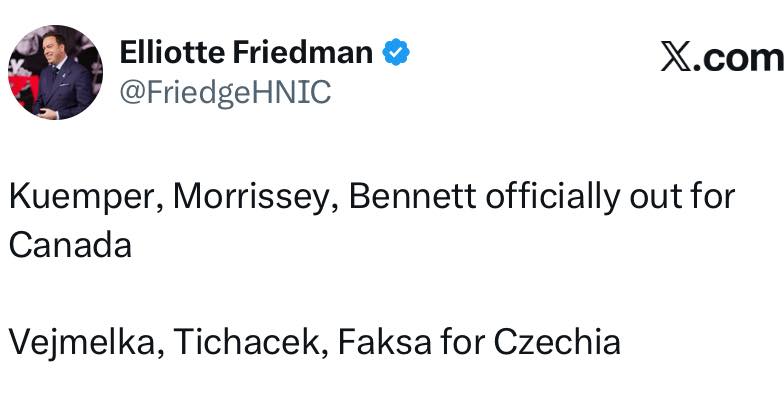Click the X logo in watermark
784x410 pixels.
(x=677, y=57)
